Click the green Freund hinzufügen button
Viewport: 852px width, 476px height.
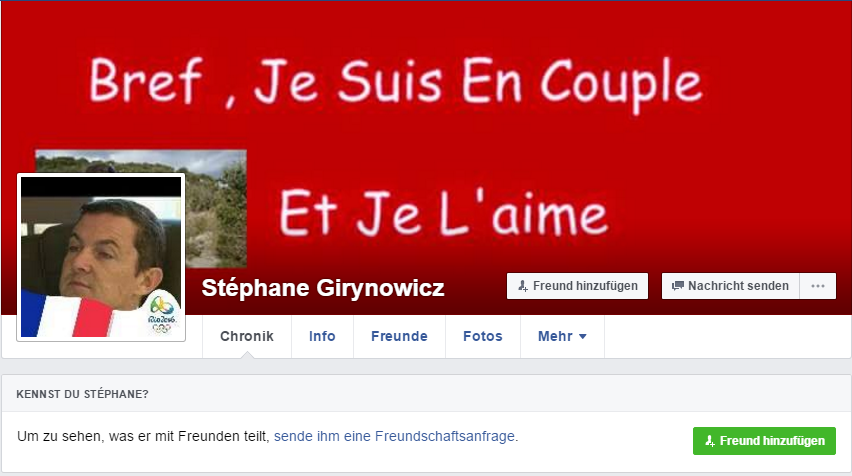point(764,441)
